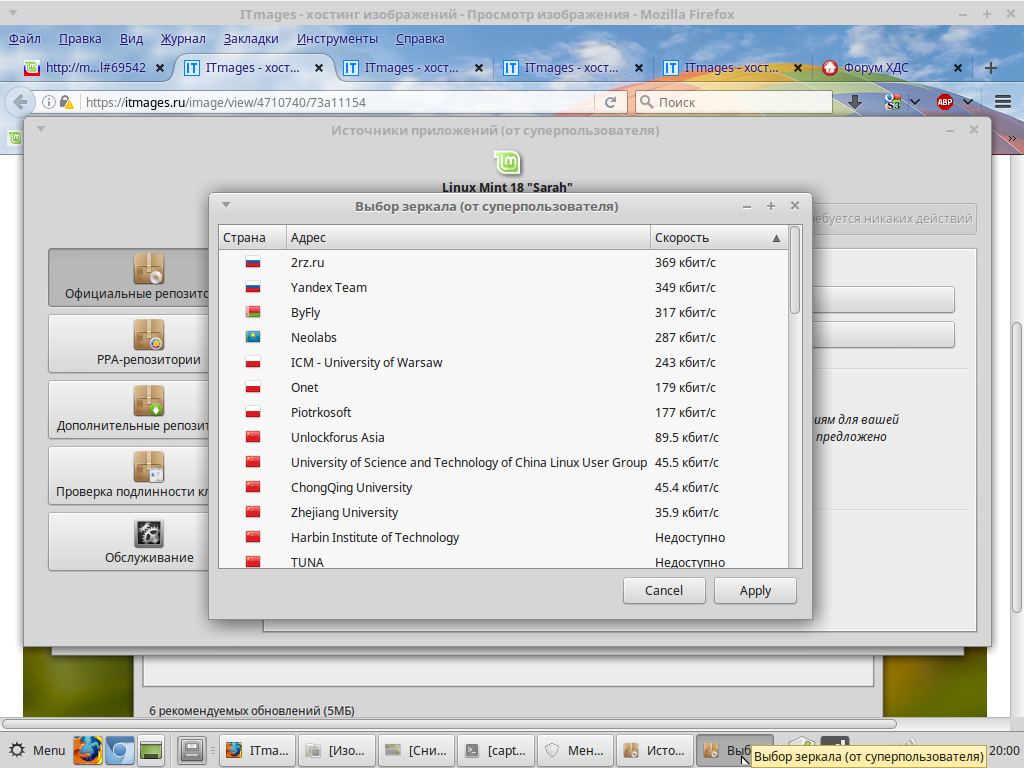
Task: Choose the ICM - University of Warsaw mirror
Action: (x=366, y=362)
